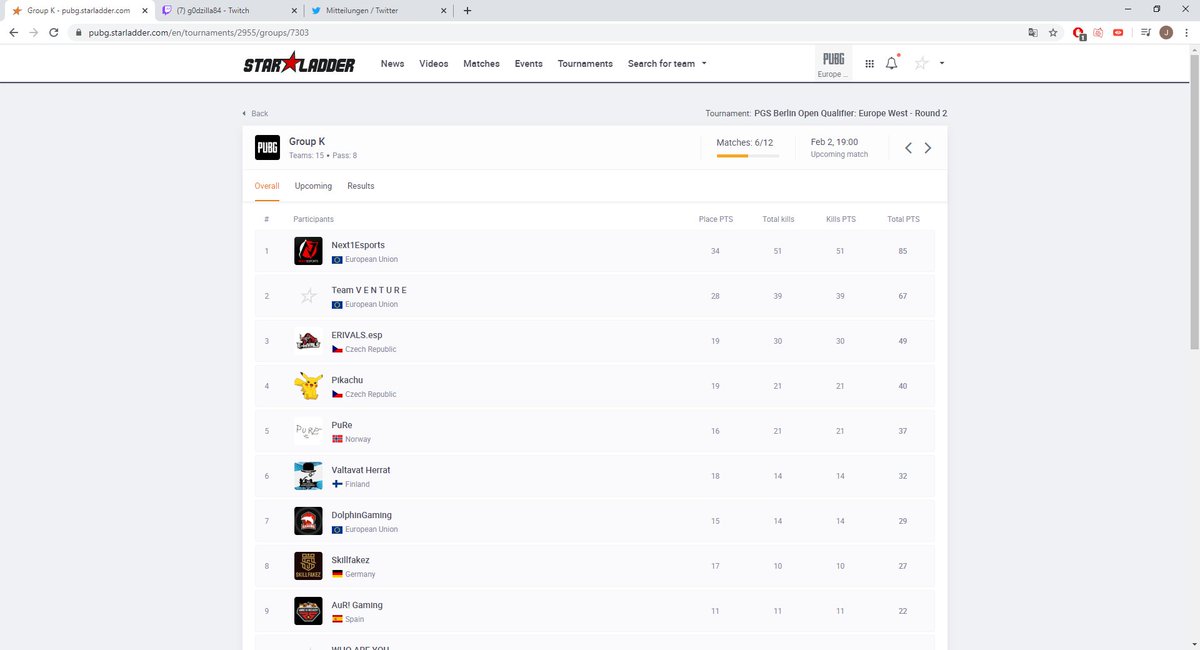1200x650 pixels.
Task: Open Skillfakez team name
Action: (x=351, y=560)
